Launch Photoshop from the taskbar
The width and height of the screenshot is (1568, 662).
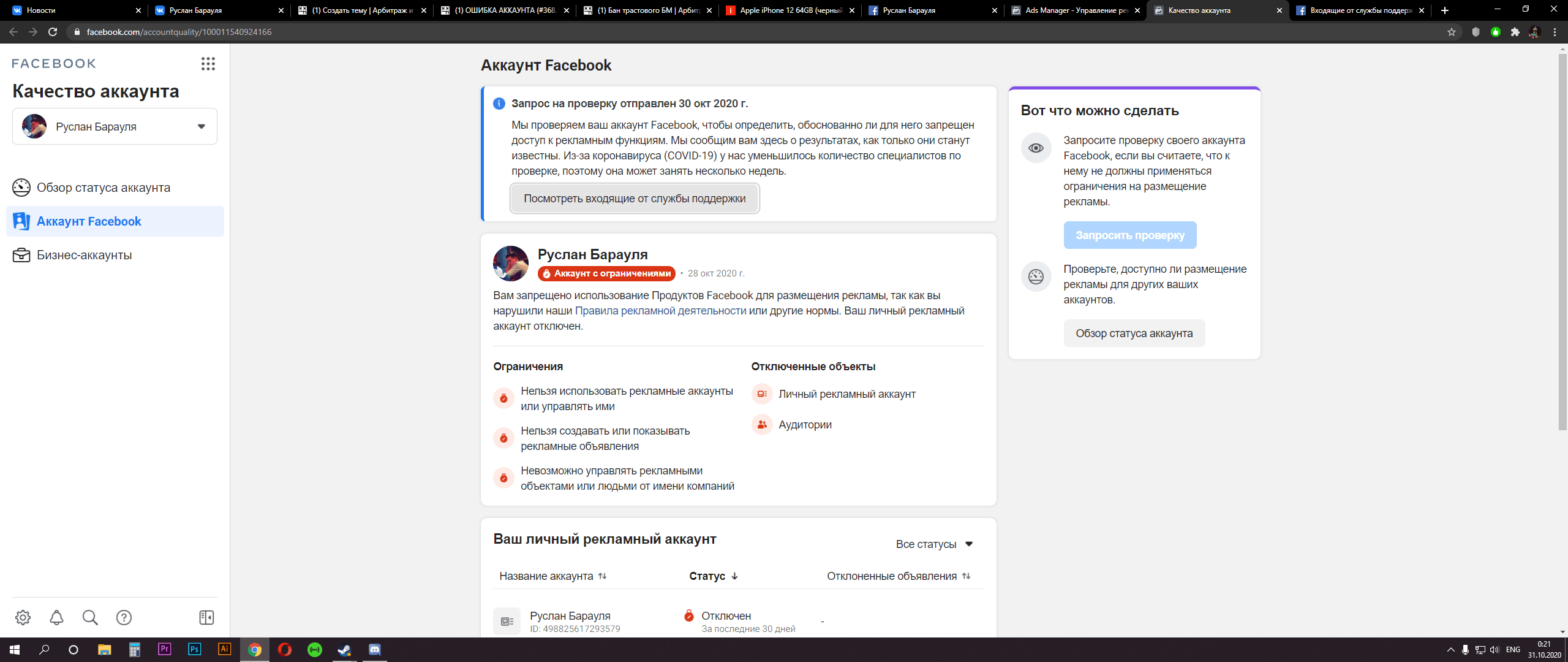[x=195, y=649]
